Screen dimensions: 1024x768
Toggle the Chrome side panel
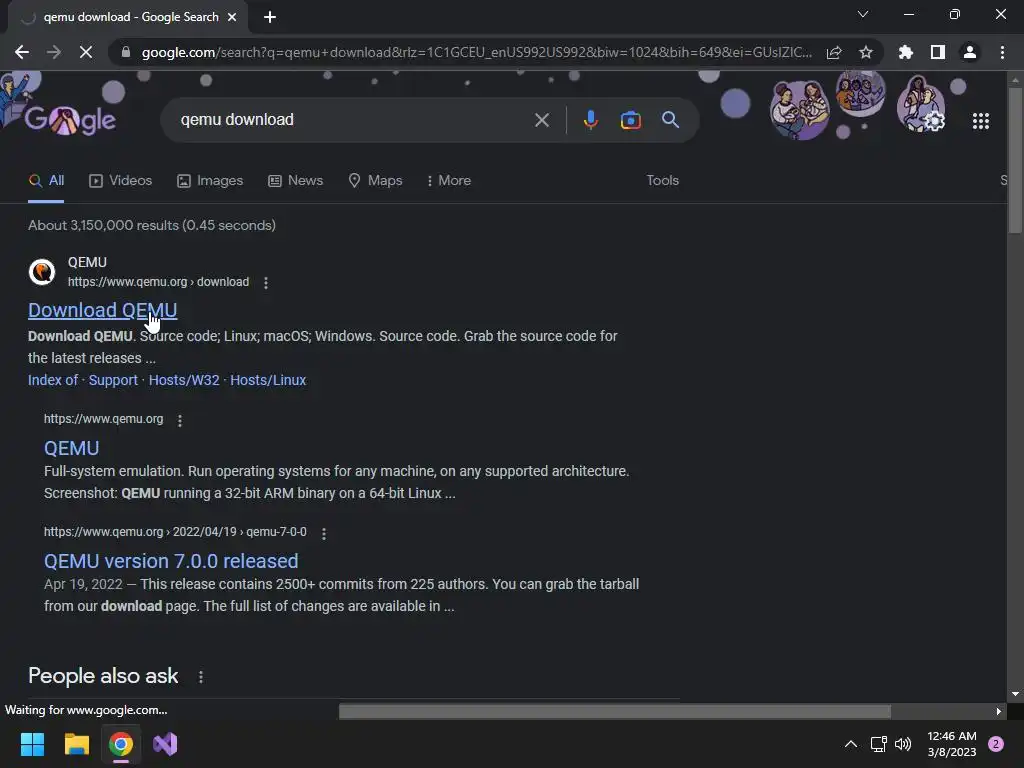tap(938, 52)
